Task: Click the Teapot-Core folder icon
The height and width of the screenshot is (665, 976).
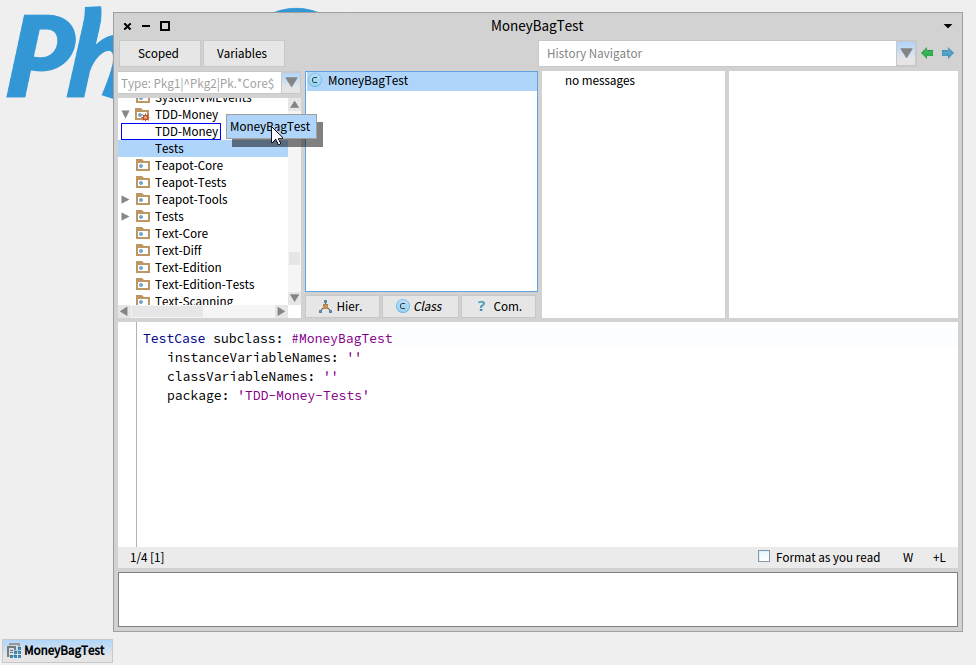Action: click(x=143, y=165)
